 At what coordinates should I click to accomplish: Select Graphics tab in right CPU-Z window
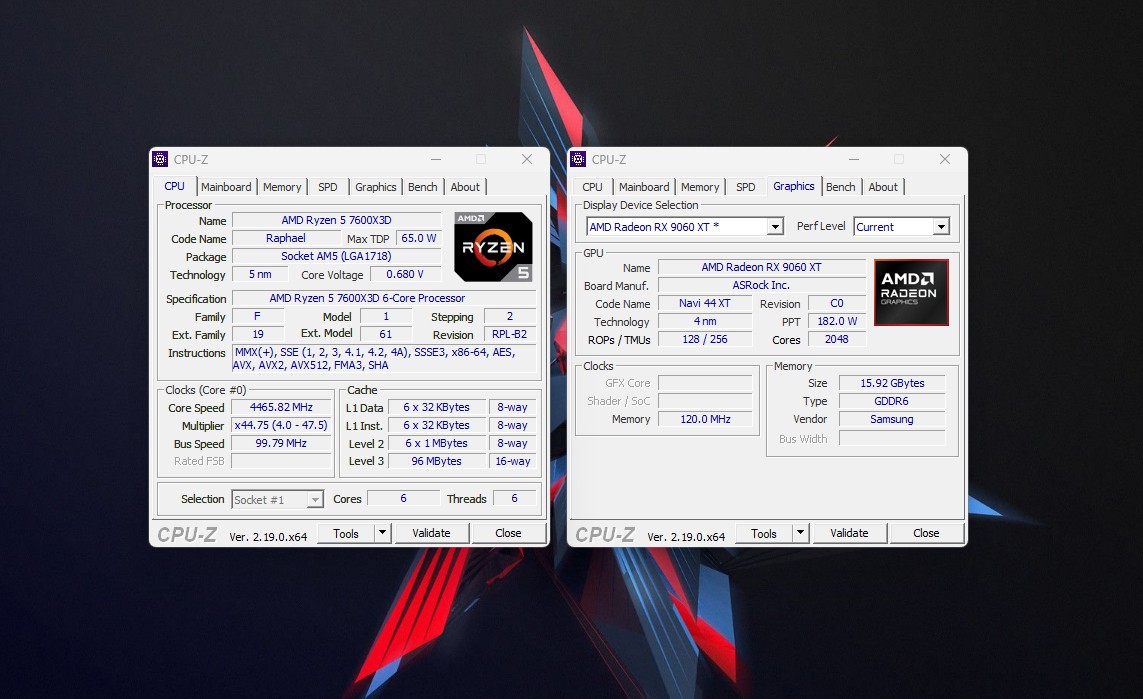coord(794,187)
